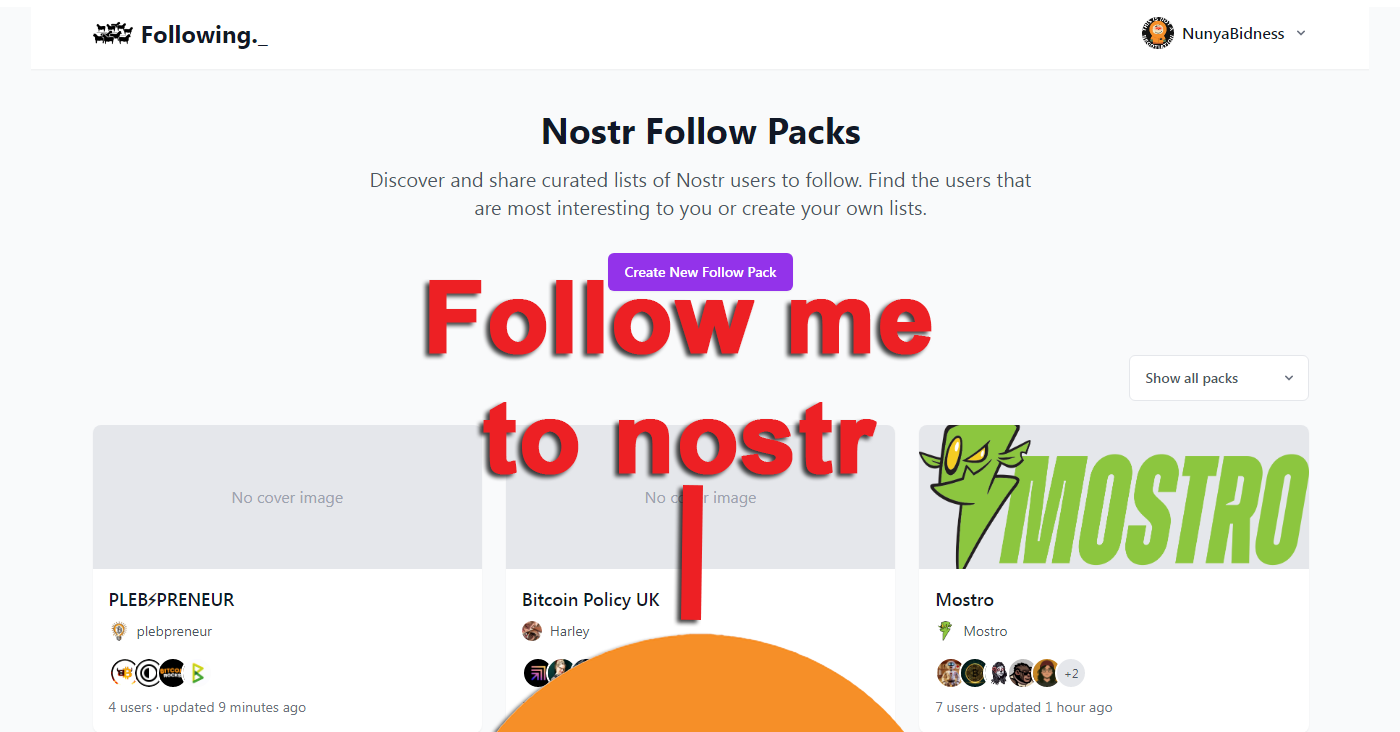Click the Following._ logo icon
1400x732 pixels.
(x=113, y=35)
